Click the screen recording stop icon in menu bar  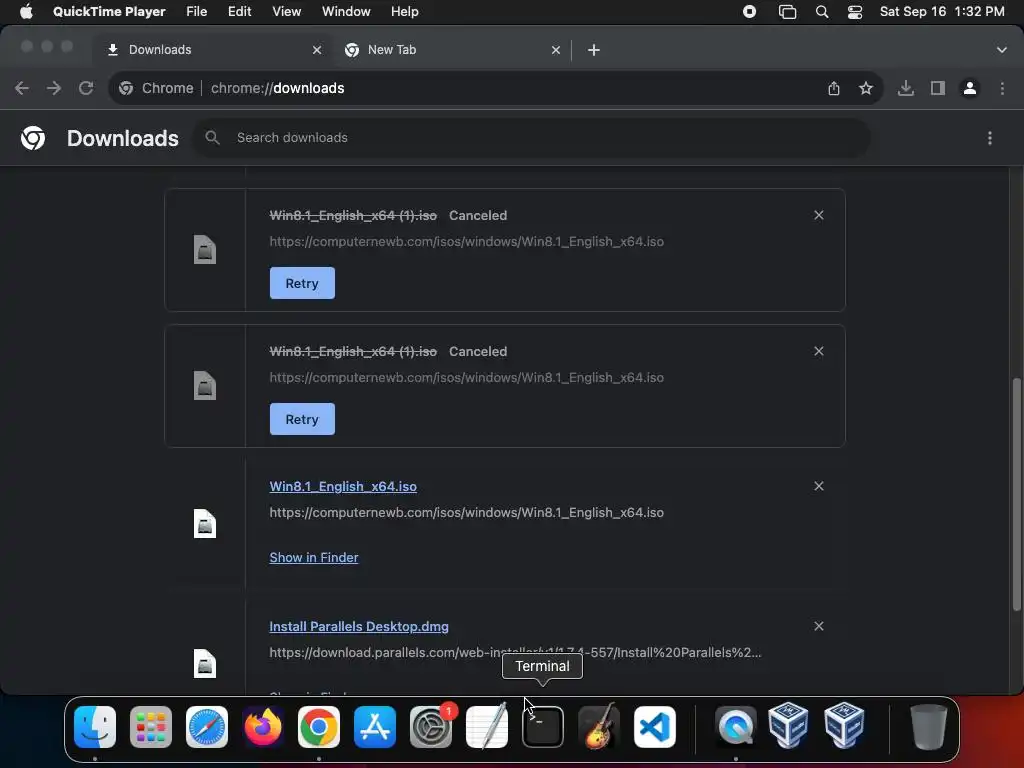749,12
